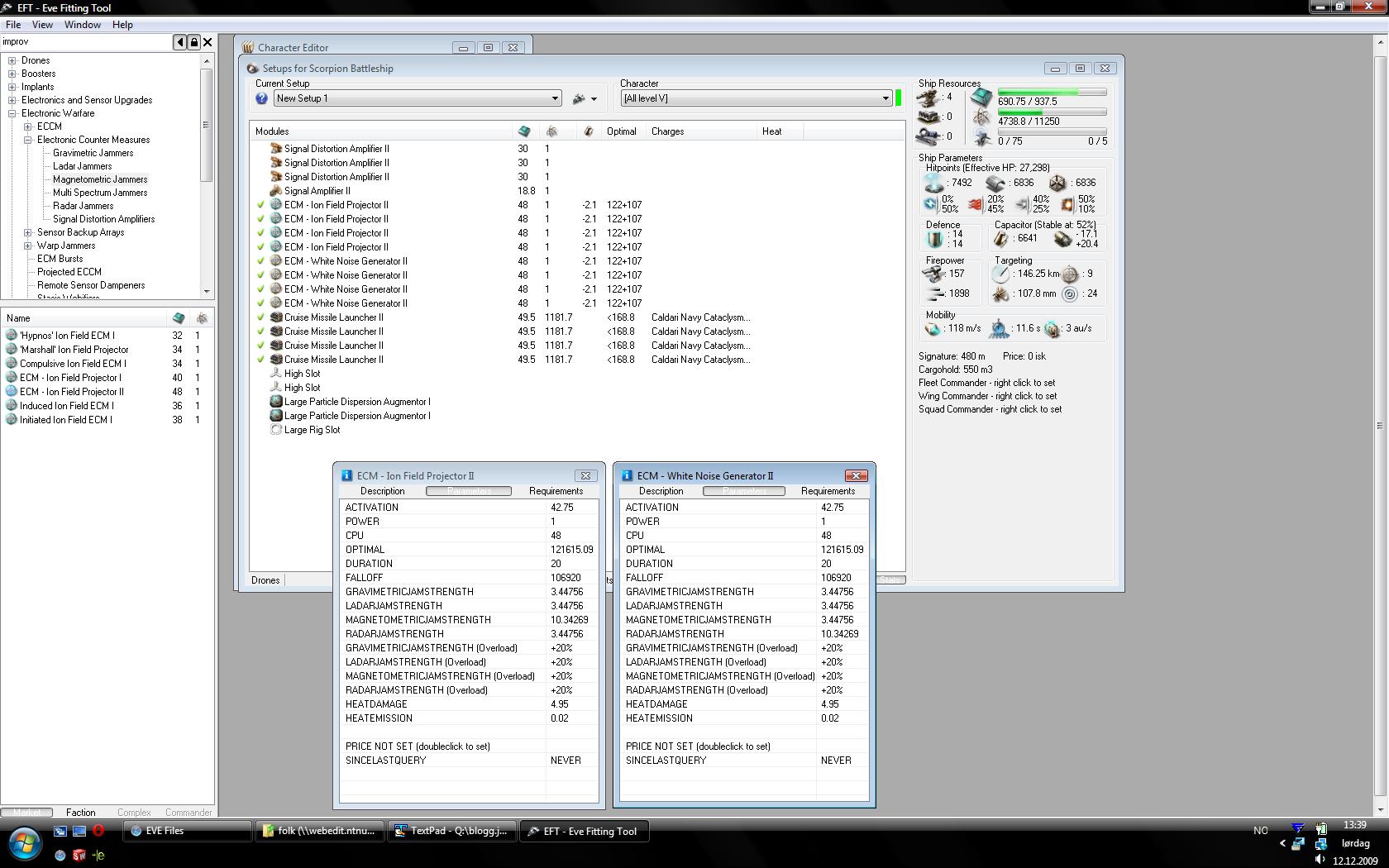Expand the Sensor Backup Arrays tree node
Screen dimensions: 1389x868
pyautogui.click(x=28, y=232)
